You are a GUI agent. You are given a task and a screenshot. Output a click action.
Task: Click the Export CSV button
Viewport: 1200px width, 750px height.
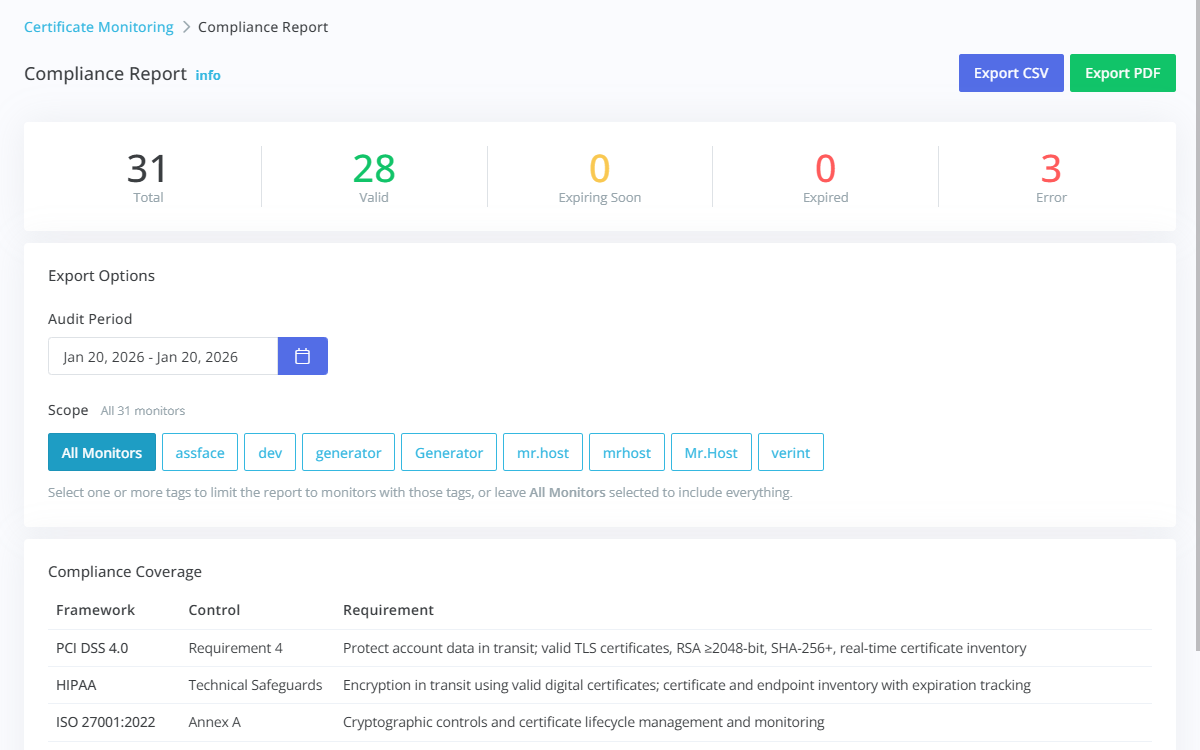[x=1010, y=72]
